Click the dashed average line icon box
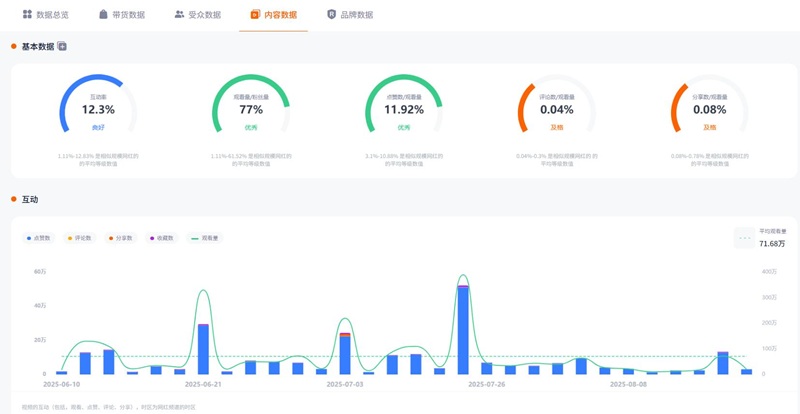Image resolution: width=800 pixels, height=414 pixels. coord(744,237)
